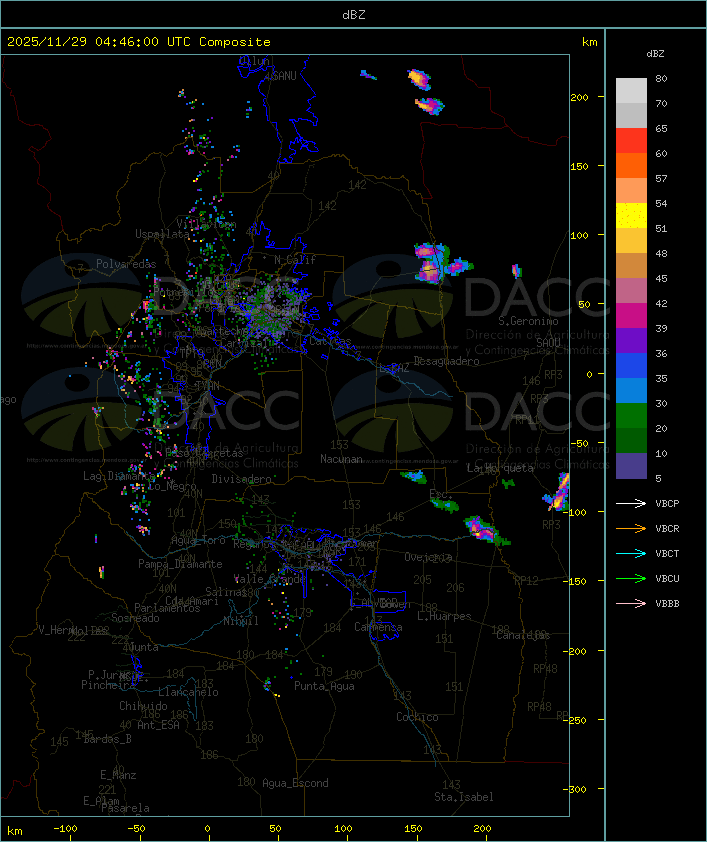Viewport: 707px width, 842px height.
Task: Select the tan 45–48 dBZ swatch
Action: [x=631, y=265]
